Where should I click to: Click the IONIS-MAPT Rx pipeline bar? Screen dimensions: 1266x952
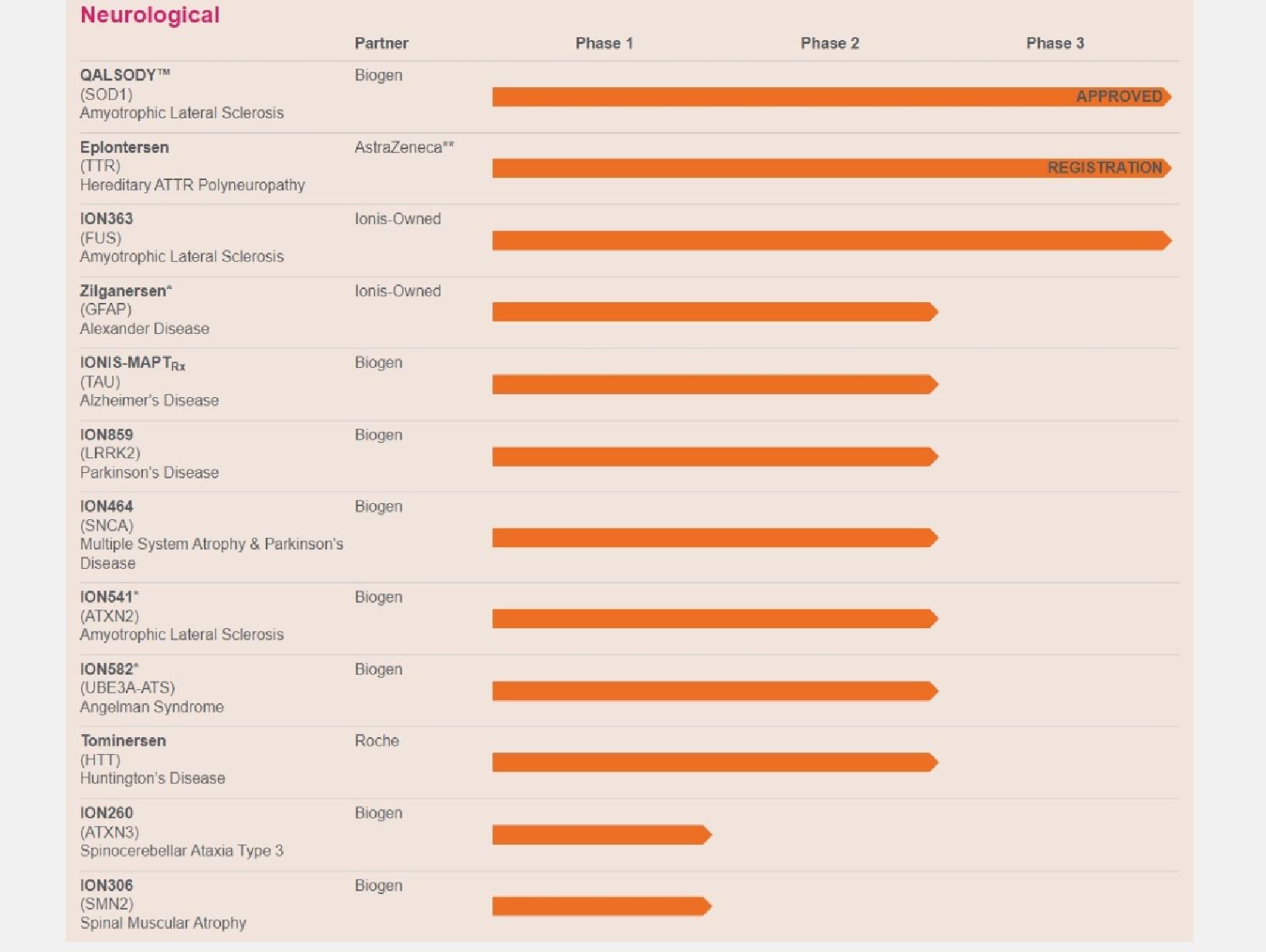pos(714,384)
